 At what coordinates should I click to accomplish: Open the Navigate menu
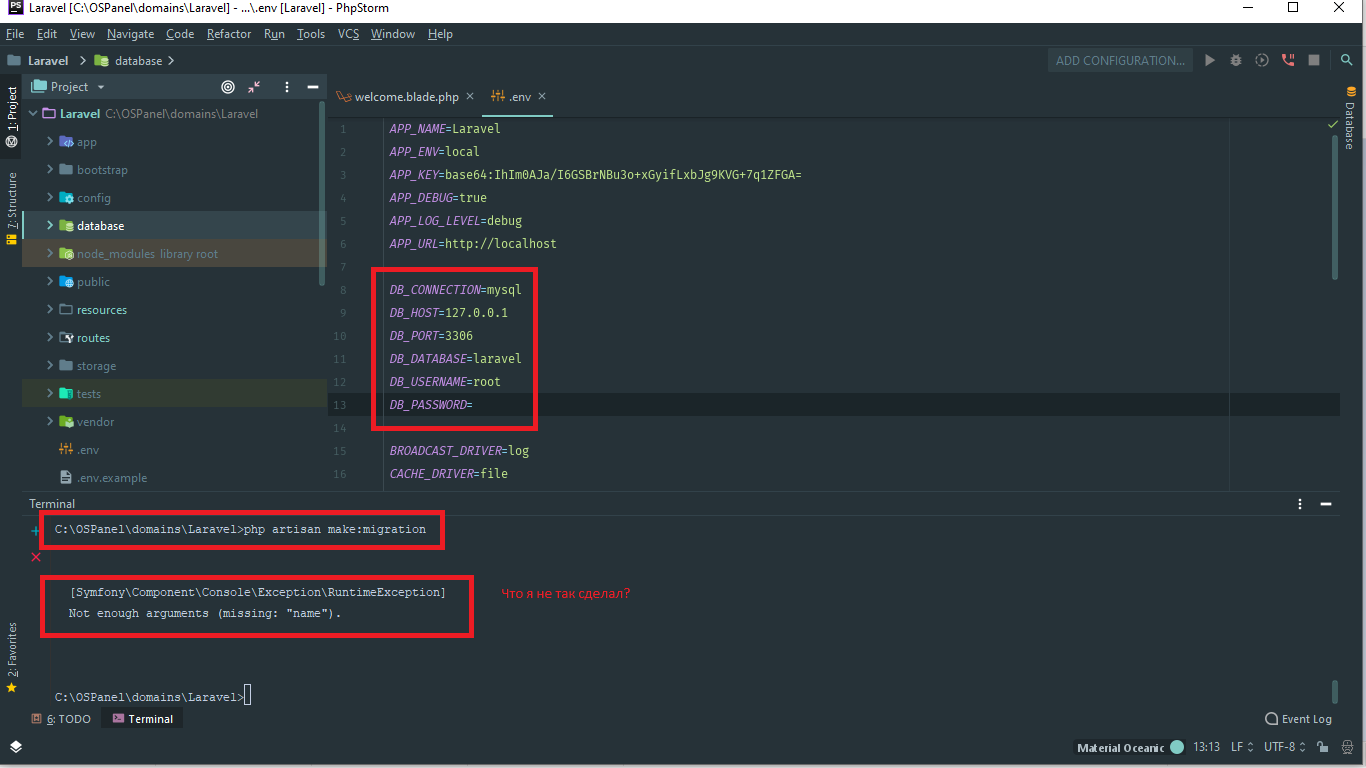pyautogui.click(x=130, y=34)
